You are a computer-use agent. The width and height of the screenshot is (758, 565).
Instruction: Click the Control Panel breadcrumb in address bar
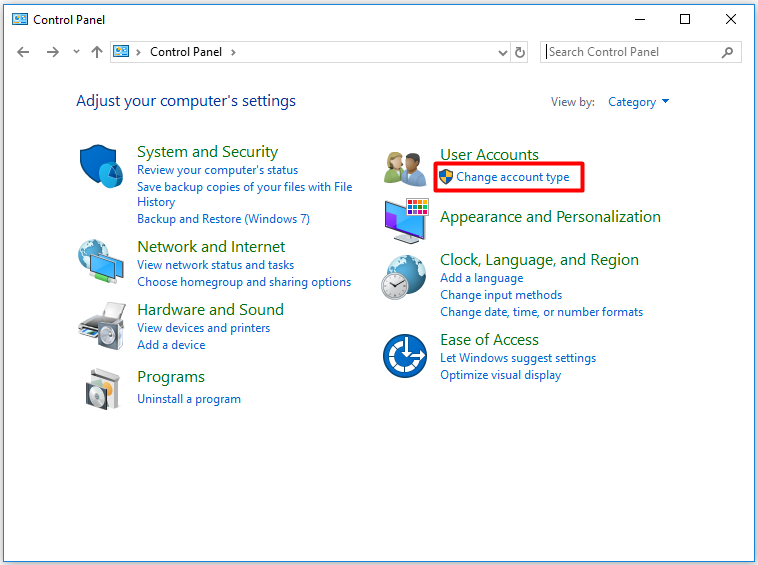(x=186, y=52)
